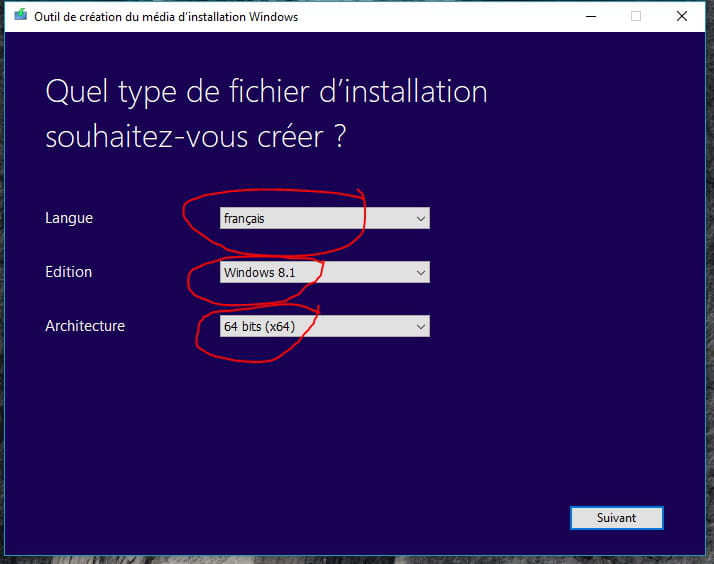Open the Langue dropdown showing français
The height and width of the screenshot is (564, 714).
(x=324, y=218)
